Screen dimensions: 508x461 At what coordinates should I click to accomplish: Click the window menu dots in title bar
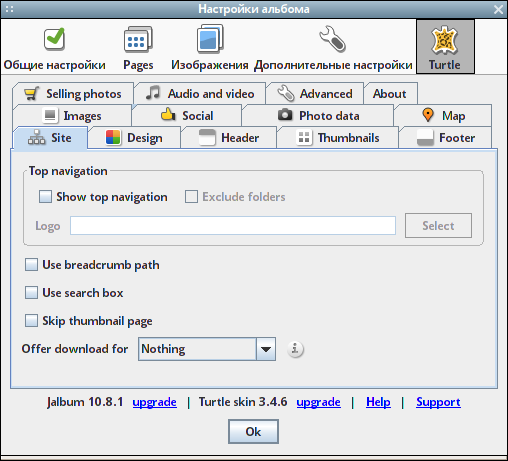coord(9,9)
